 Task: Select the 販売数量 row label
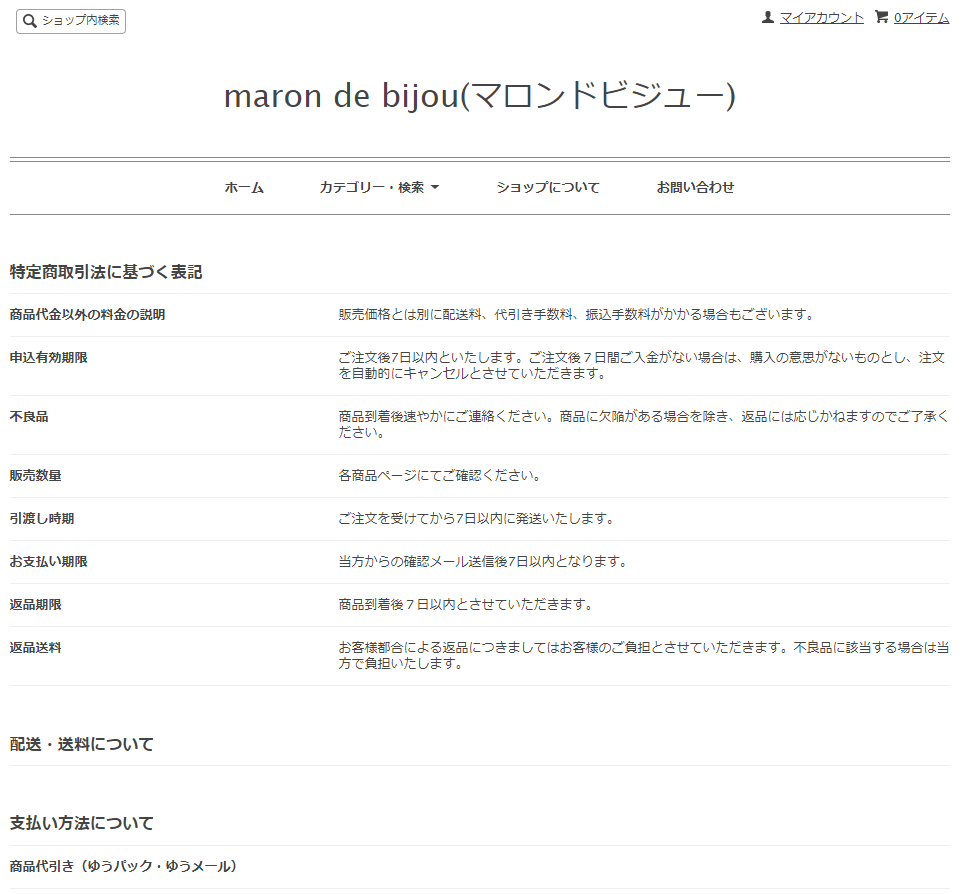tap(35, 475)
